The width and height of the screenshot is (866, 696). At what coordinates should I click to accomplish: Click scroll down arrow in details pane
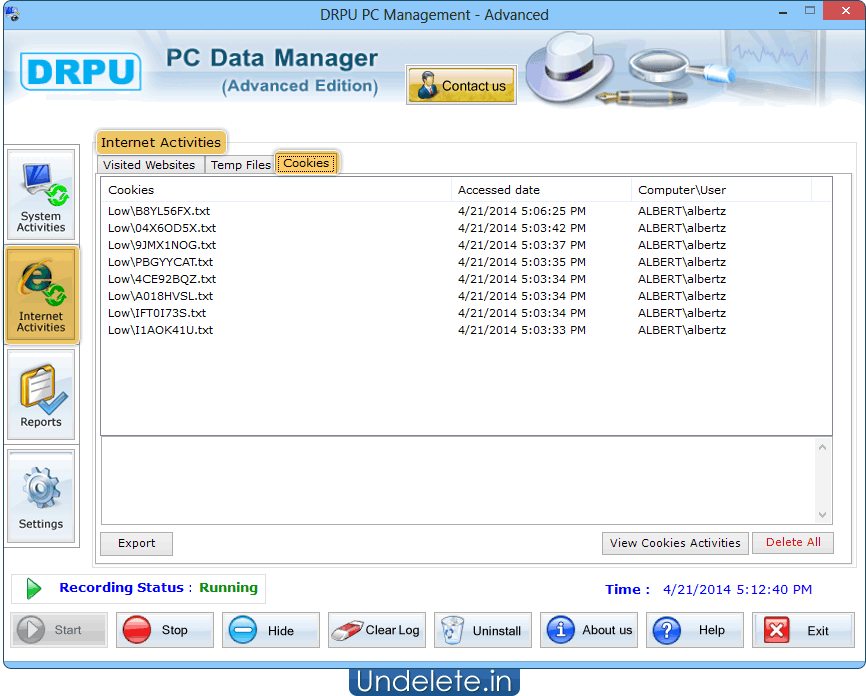click(x=822, y=514)
